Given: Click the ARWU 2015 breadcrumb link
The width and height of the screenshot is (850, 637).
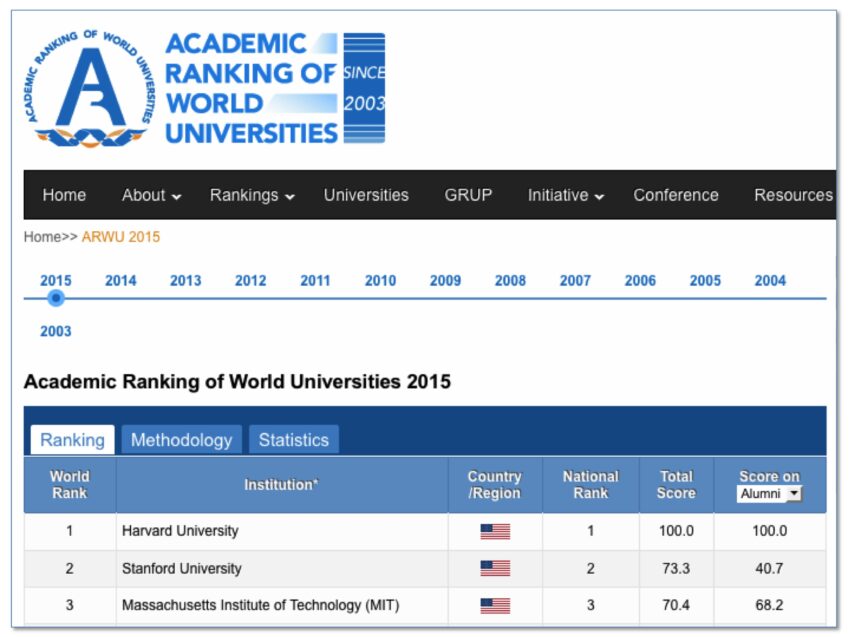Looking at the screenshot, I should coord(121,237).
